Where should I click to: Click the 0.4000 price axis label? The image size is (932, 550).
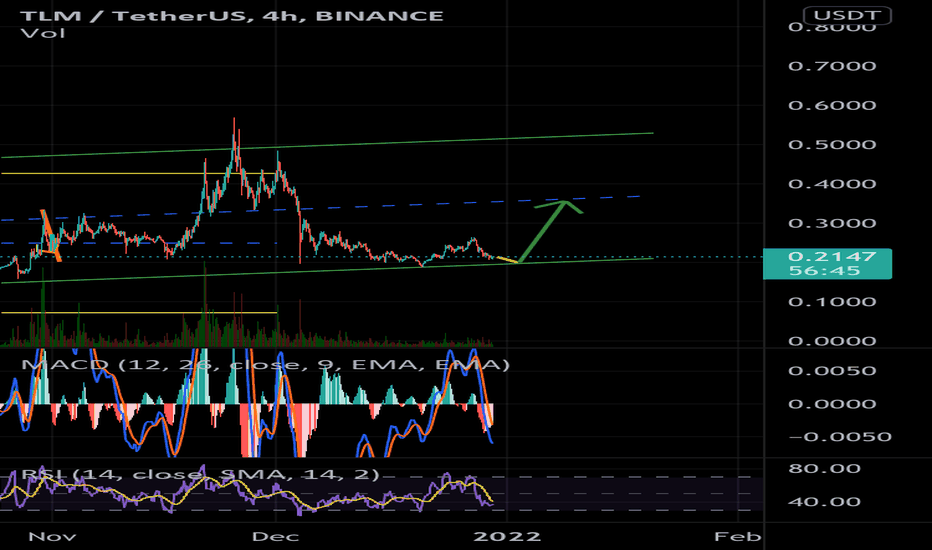[x=832, y=184]
